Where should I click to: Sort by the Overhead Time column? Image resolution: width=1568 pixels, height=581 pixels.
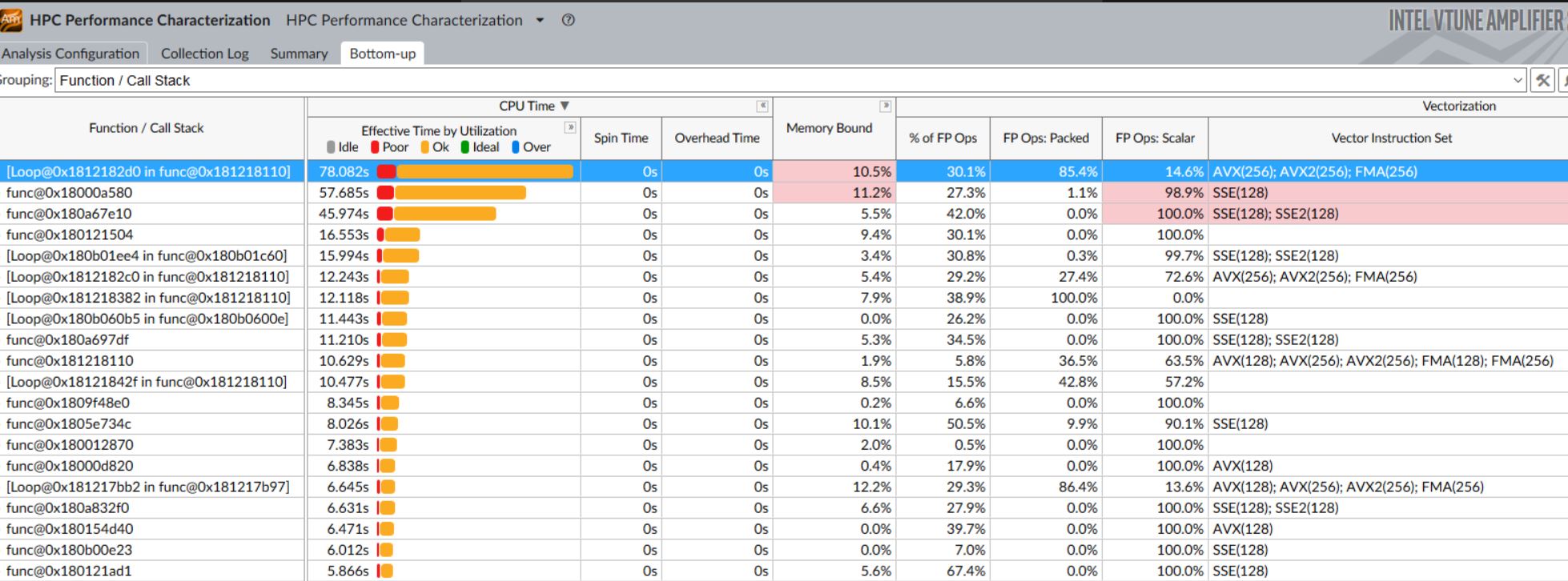click(x=717, y=138)
